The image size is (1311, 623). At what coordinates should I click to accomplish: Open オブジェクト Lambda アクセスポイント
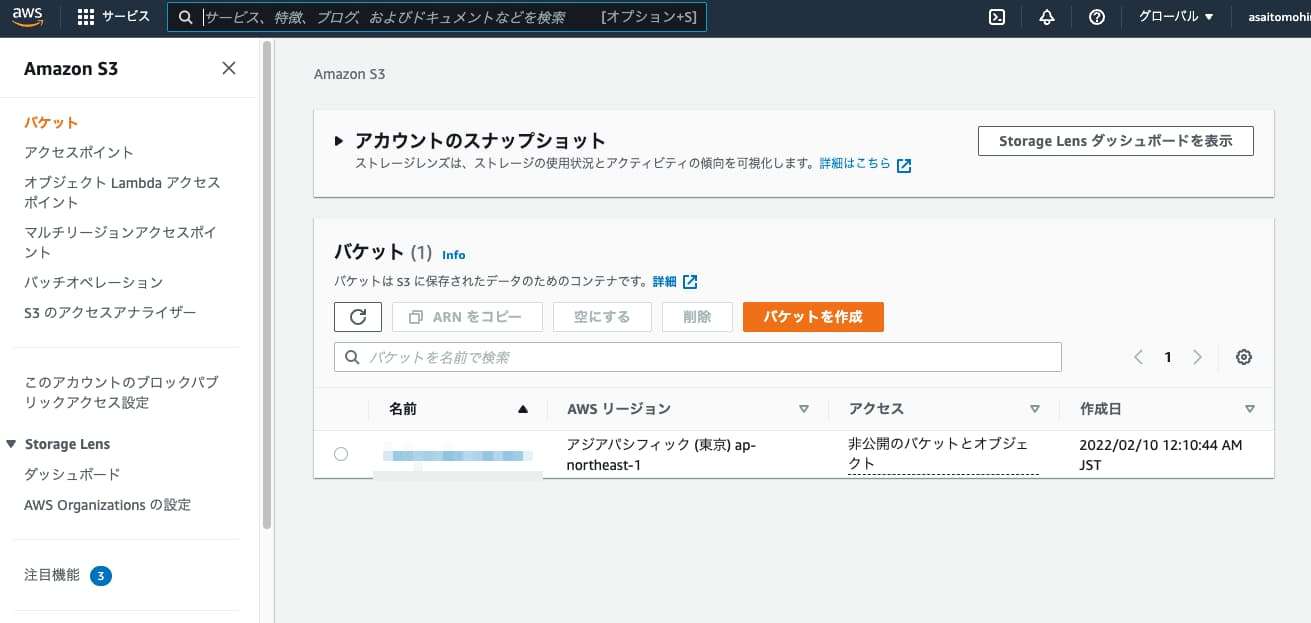(x=122, y=192)
